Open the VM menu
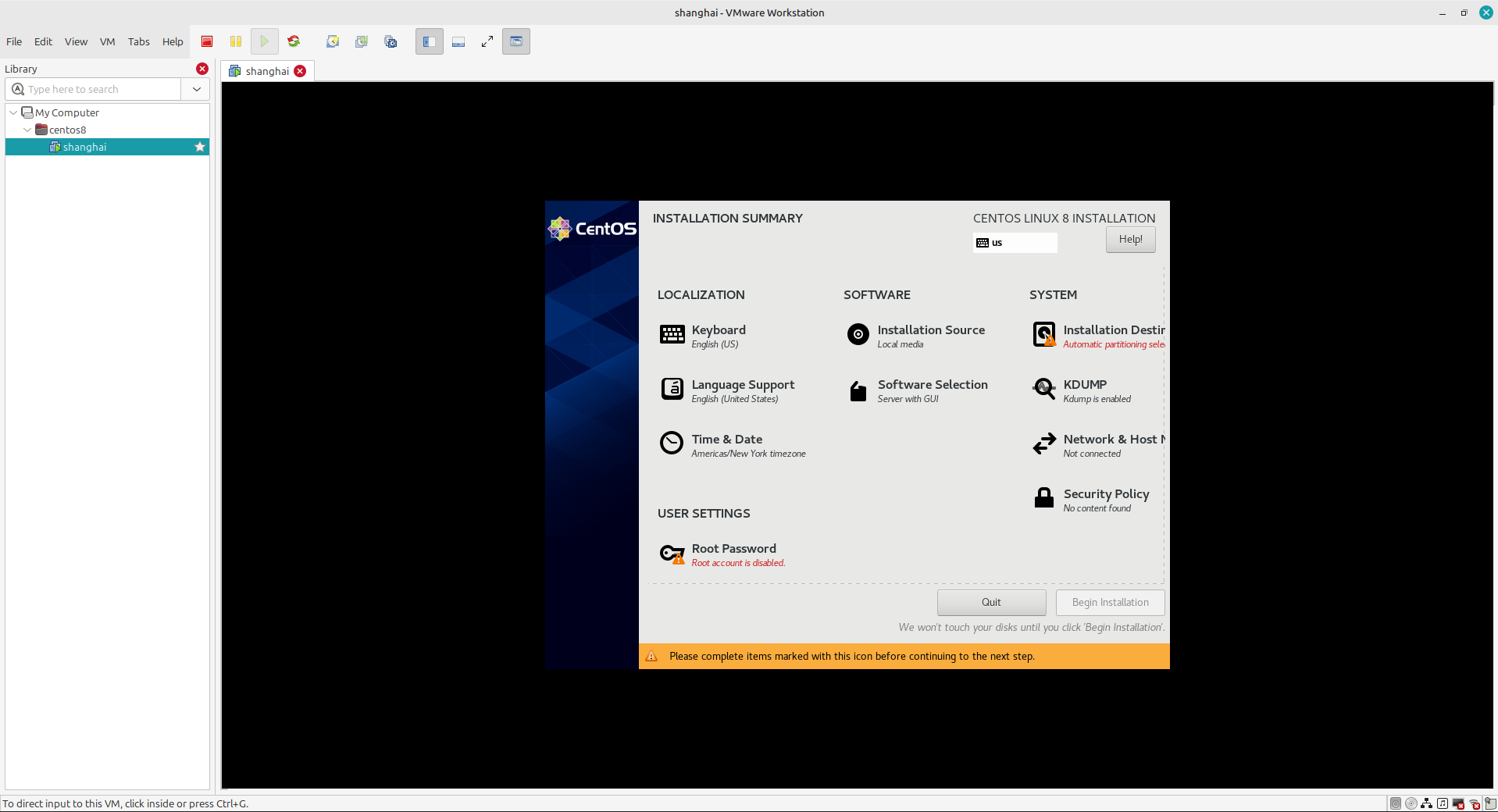Image resolution: width=1498 pixels, height=812 pixels. 108,41
